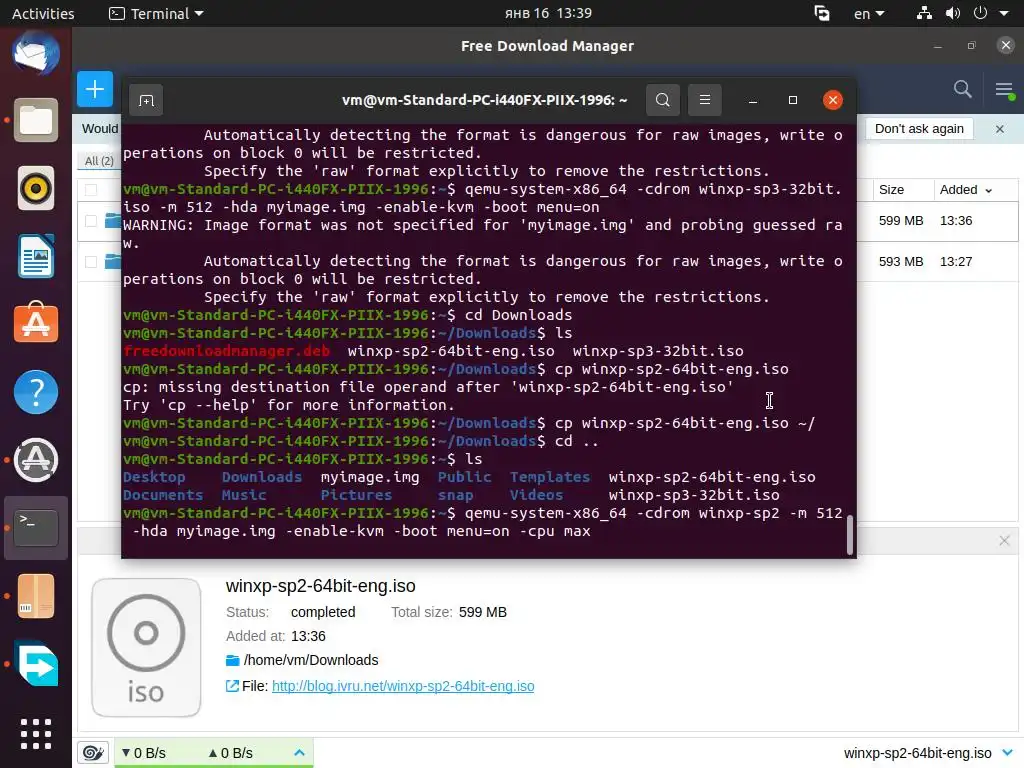This screenshot has height=768, width=1024.
Task: Select the '593 MB' size cell
Action: tap(901, 262)
